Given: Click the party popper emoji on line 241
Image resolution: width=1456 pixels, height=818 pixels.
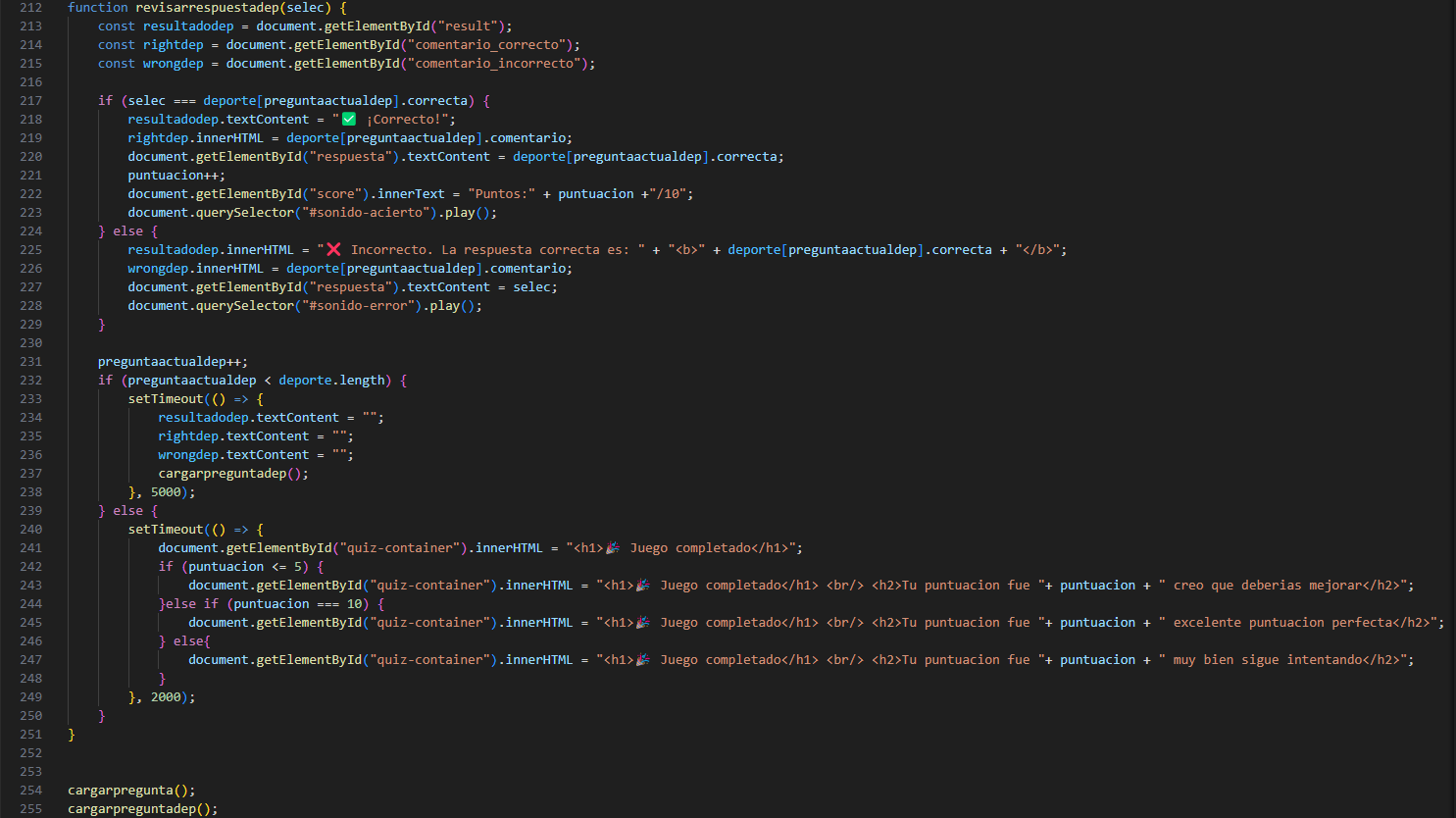Looking at the screenshot, I should click(x=613, y=547).
